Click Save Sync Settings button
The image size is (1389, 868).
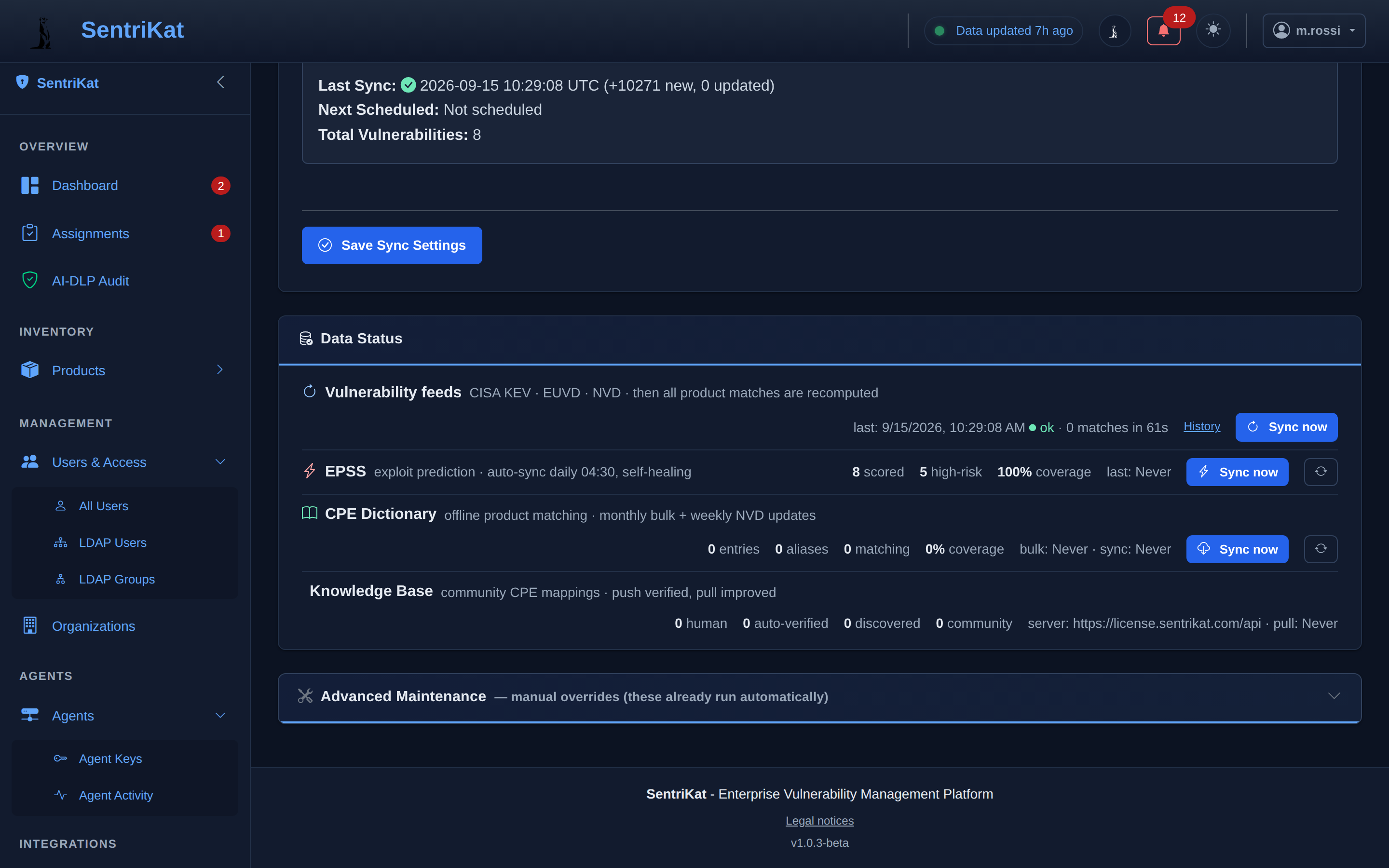(392, 245)
